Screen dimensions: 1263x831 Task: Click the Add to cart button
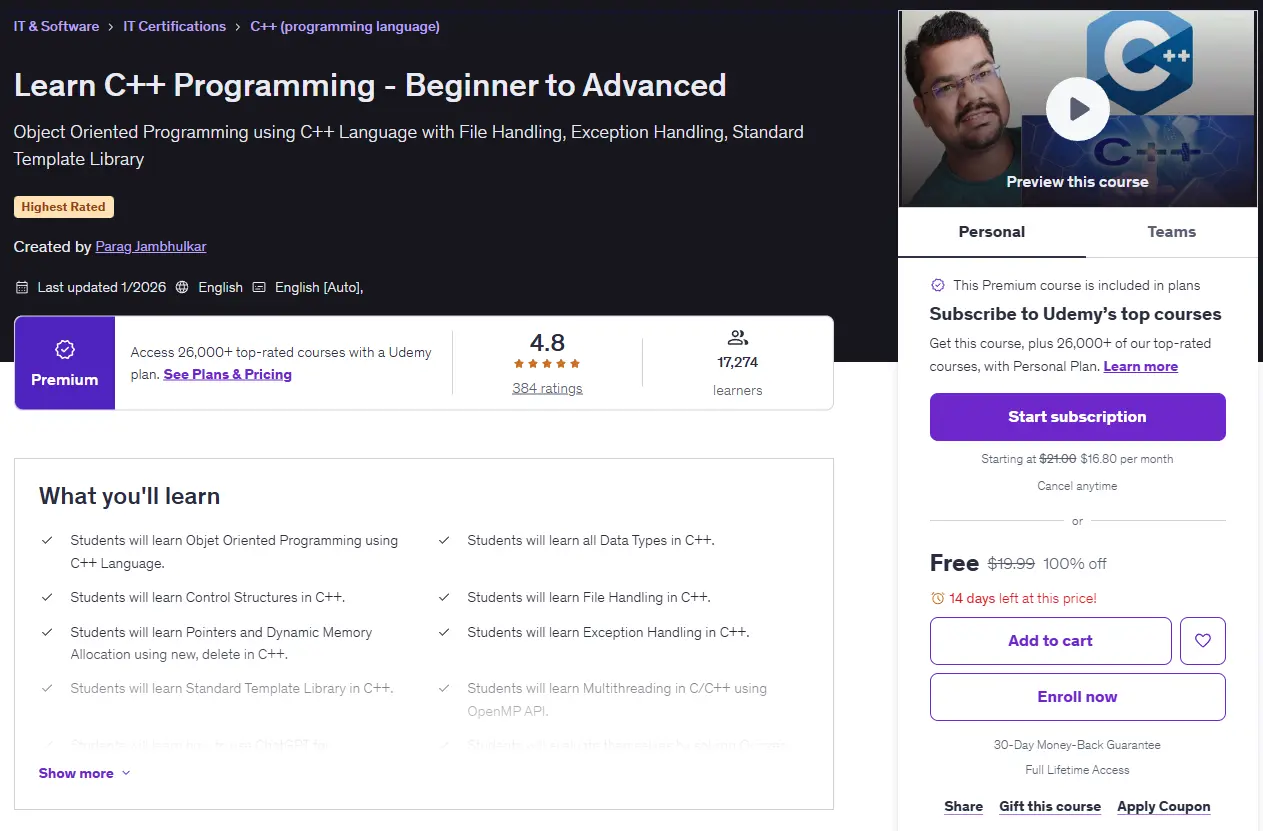[1051, 641]
